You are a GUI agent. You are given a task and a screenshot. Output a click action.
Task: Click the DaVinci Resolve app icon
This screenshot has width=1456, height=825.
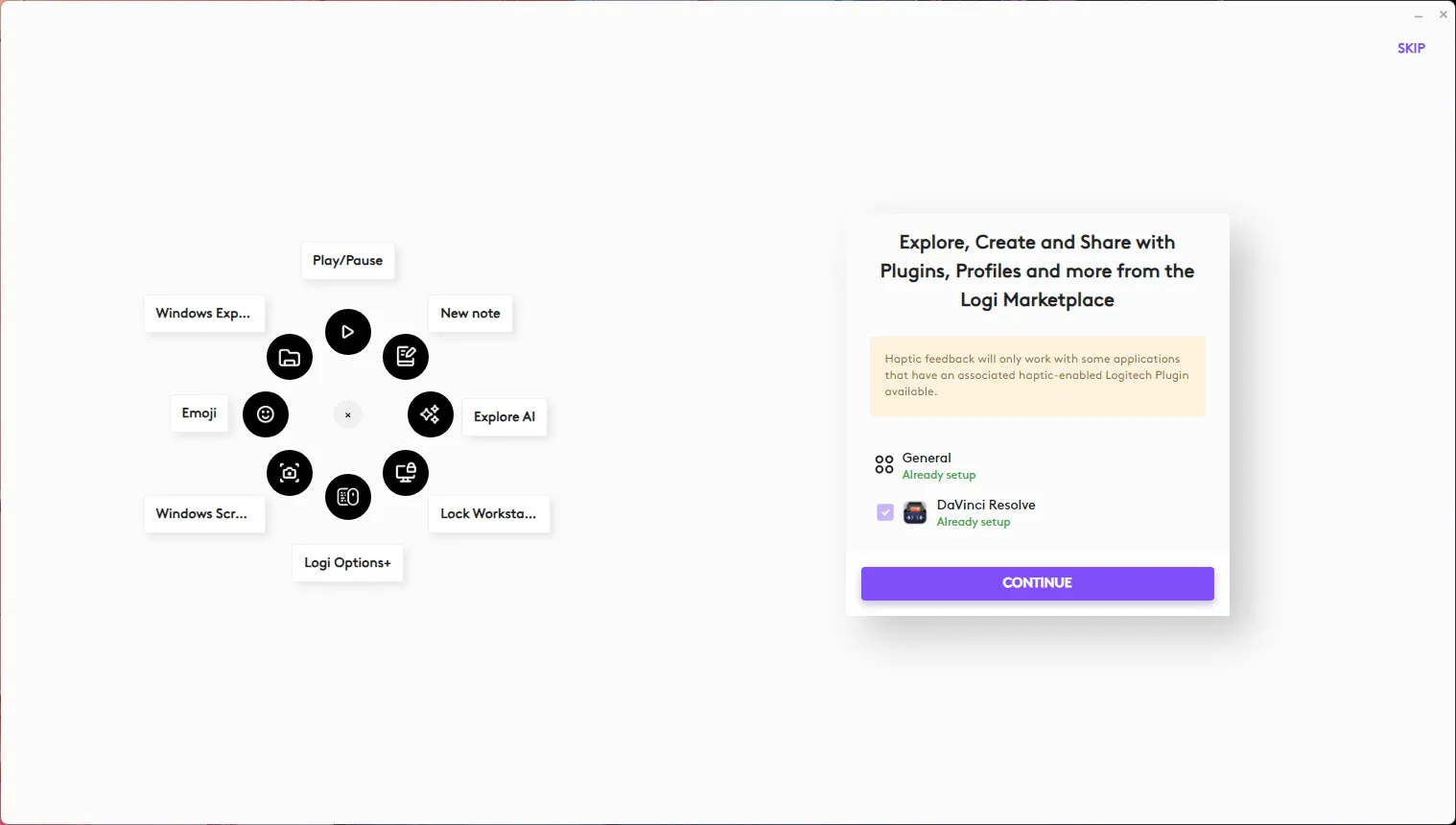tap(915, 512)
